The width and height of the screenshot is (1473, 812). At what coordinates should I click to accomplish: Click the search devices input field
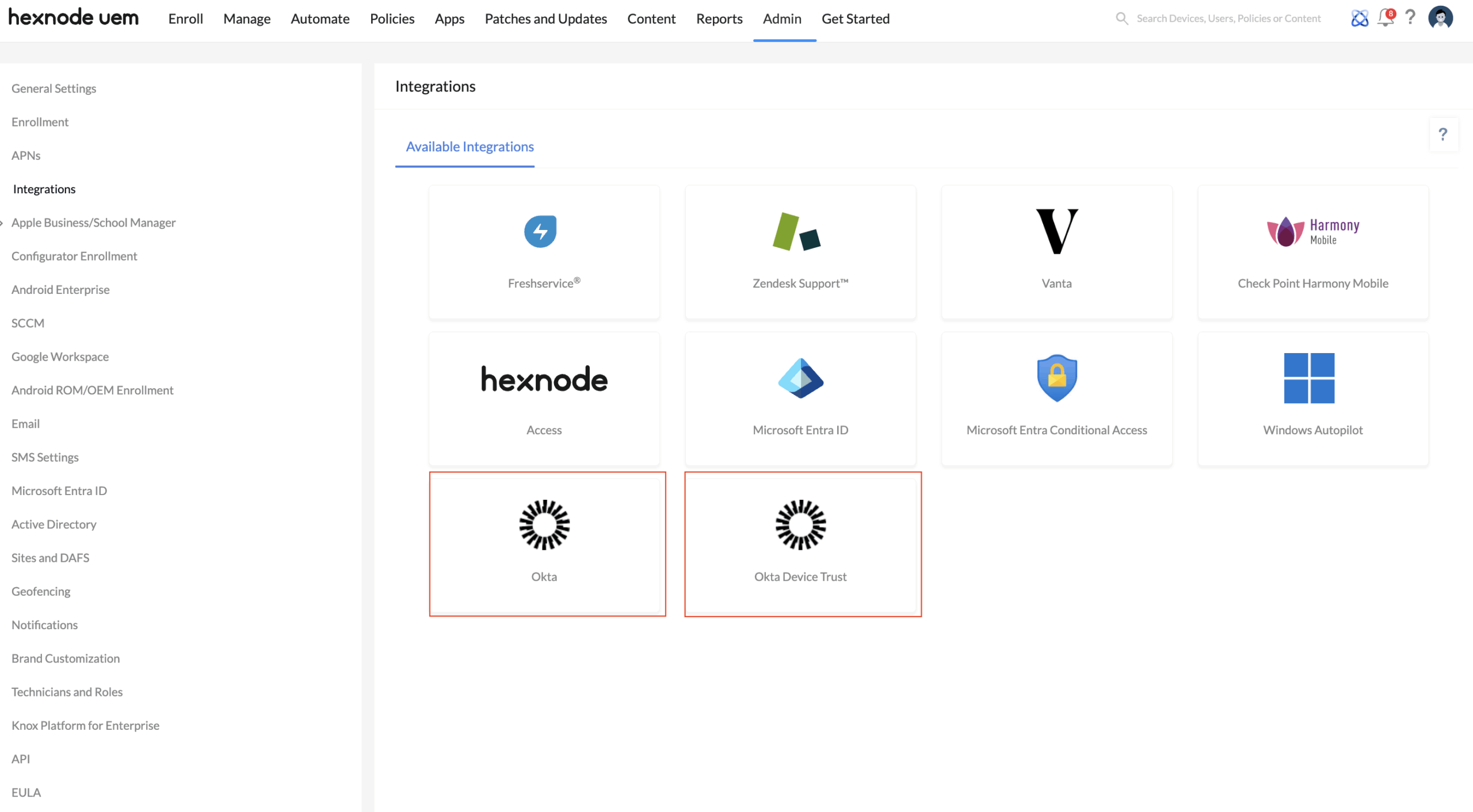coord(1228,18)
